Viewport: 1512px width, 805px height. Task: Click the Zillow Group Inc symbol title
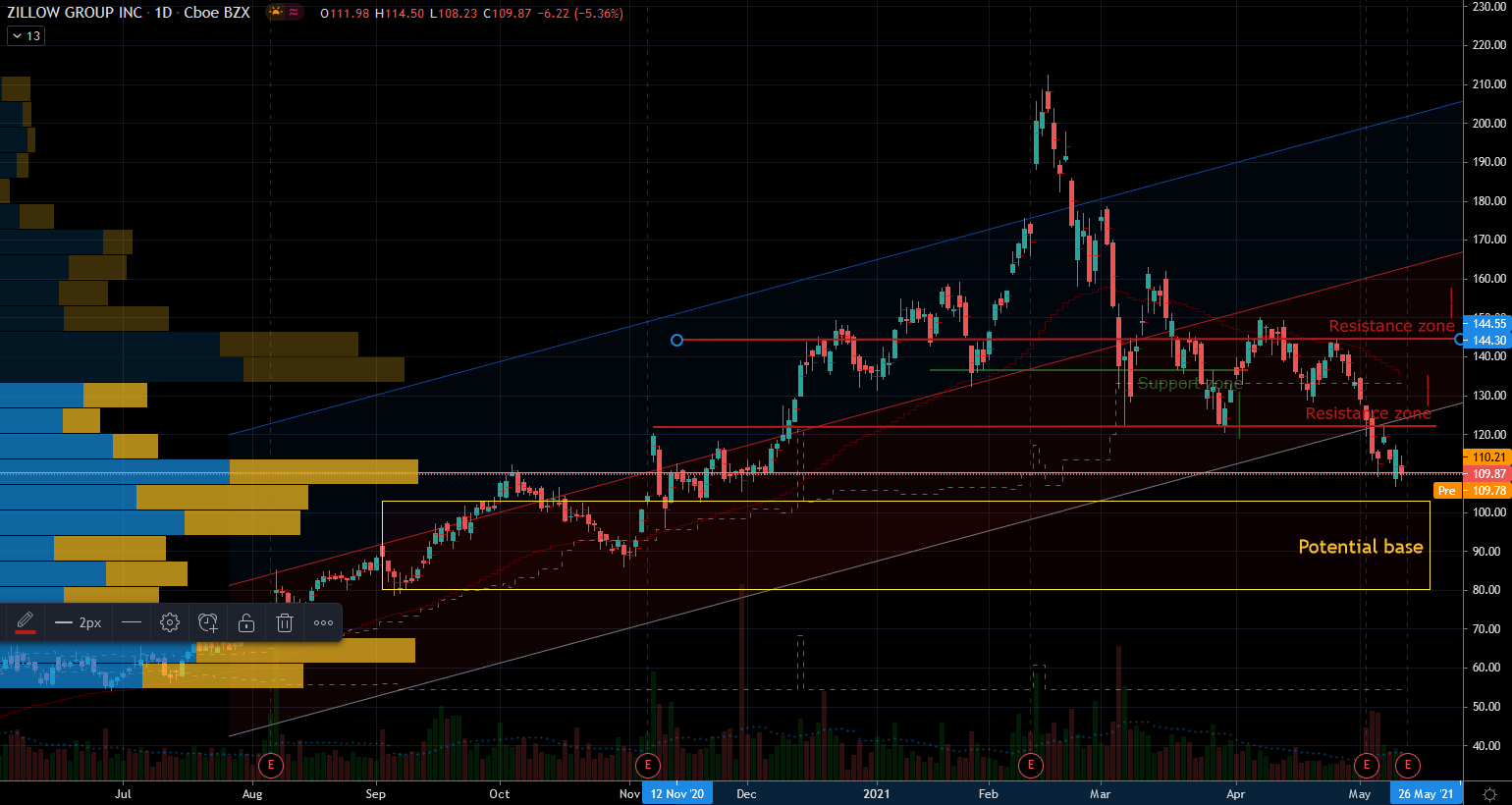tap(75, 13)
